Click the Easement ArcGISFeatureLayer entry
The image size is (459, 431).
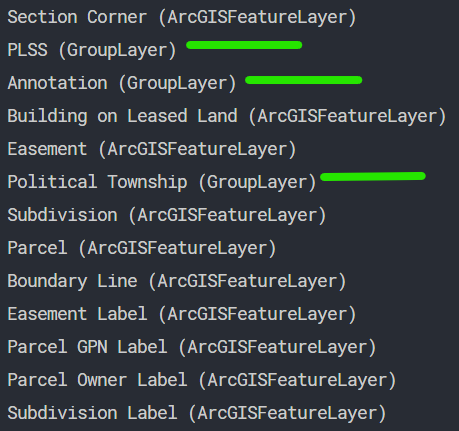click(152, 149)
